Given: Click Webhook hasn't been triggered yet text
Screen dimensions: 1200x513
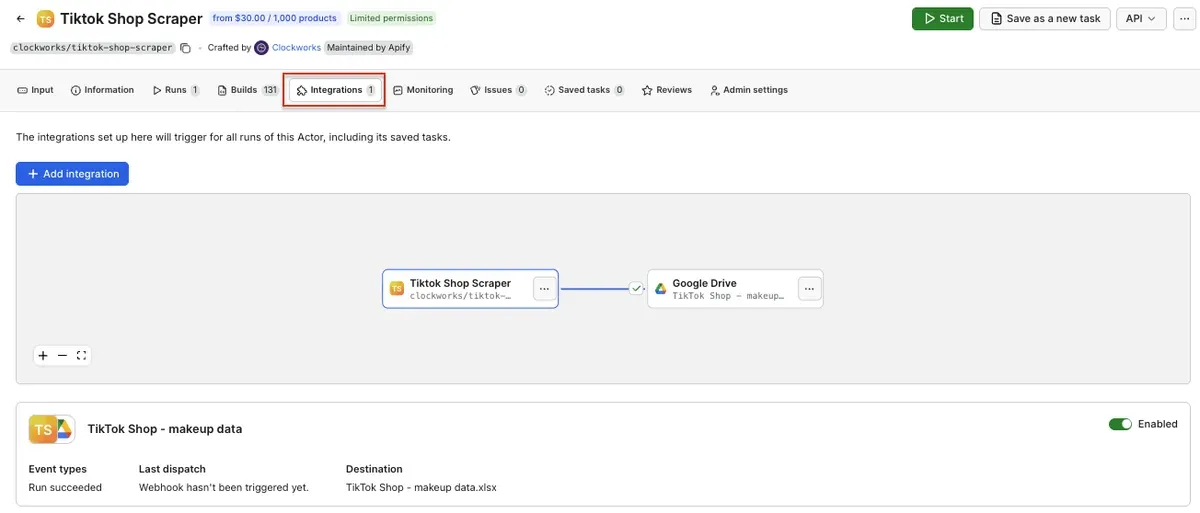Looking at the screenshot, I should (x=224, y=488).
